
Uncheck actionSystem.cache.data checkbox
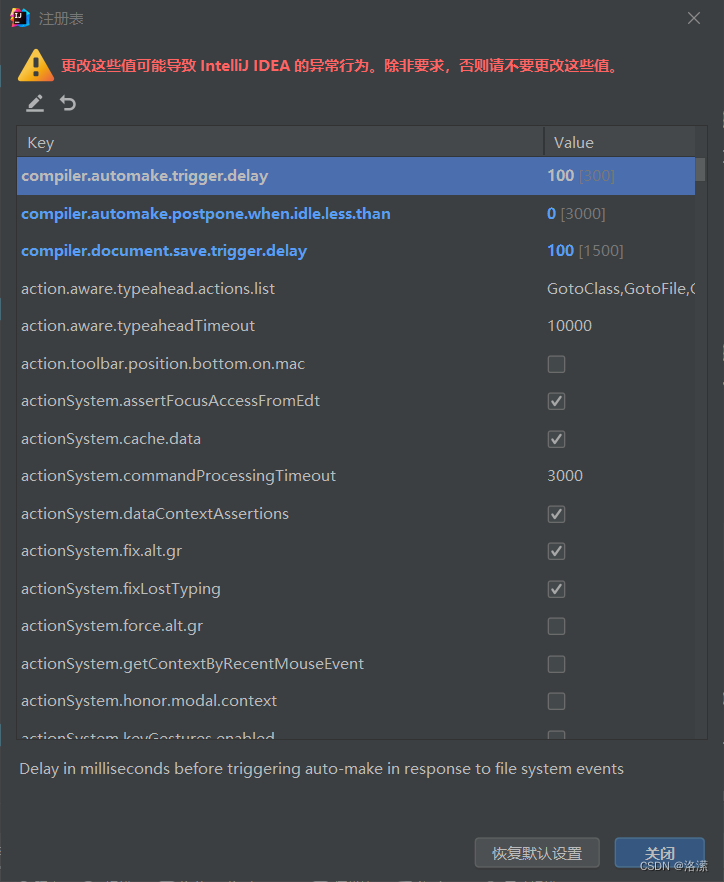click(x=556, y=439)
